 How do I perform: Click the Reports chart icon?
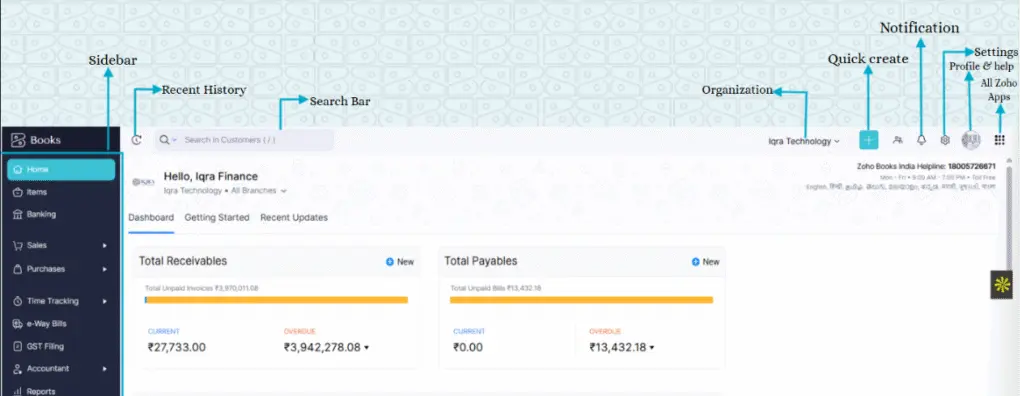tap(18, 391)
